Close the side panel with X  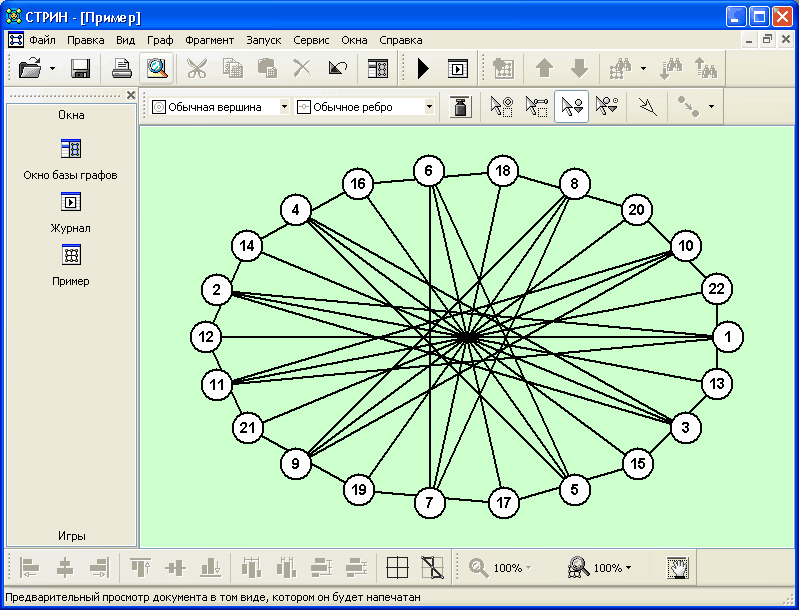coord(131,95)
